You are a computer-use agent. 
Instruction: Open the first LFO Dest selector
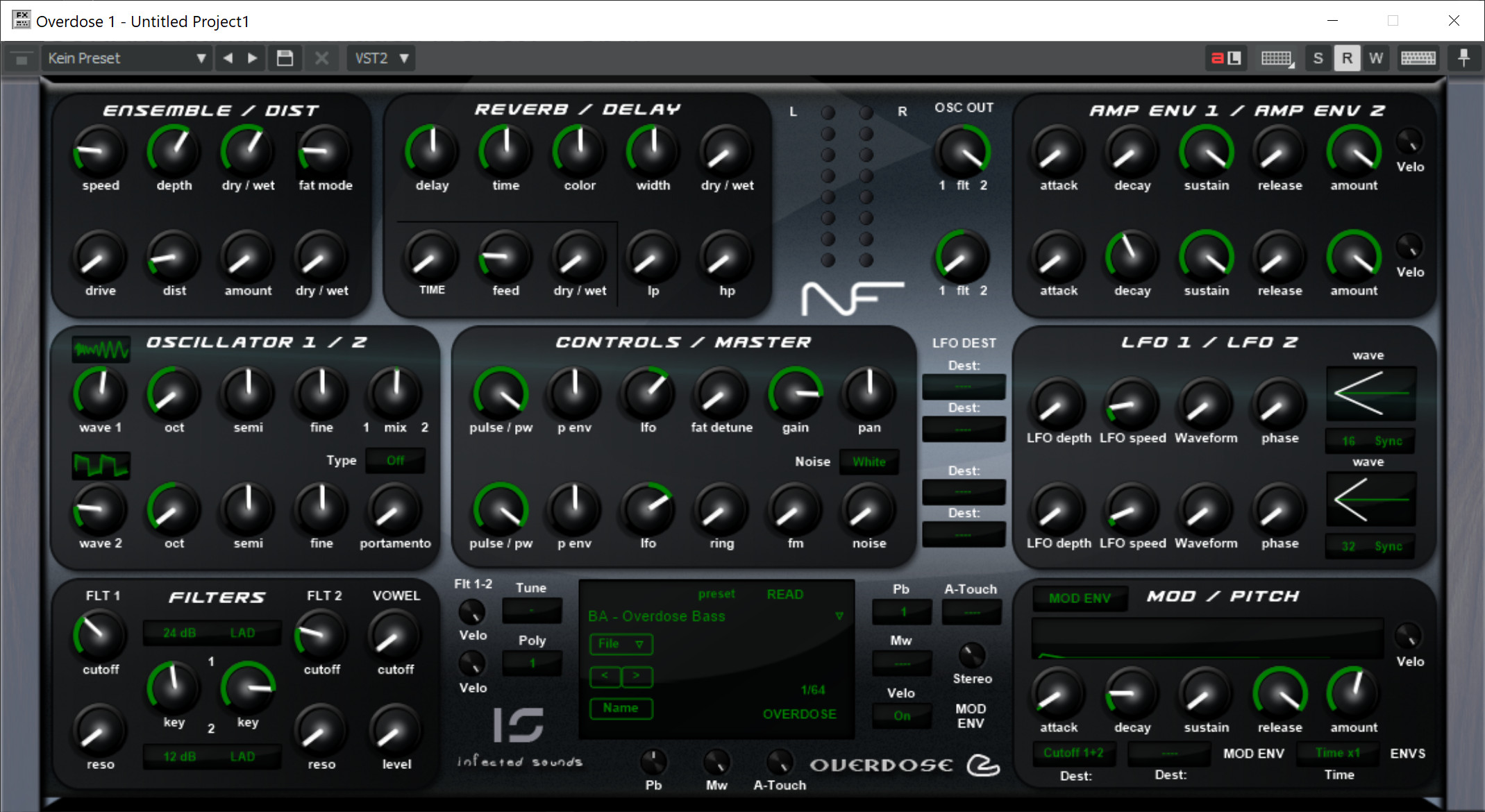pyautogui.click(x=964, y=387)
